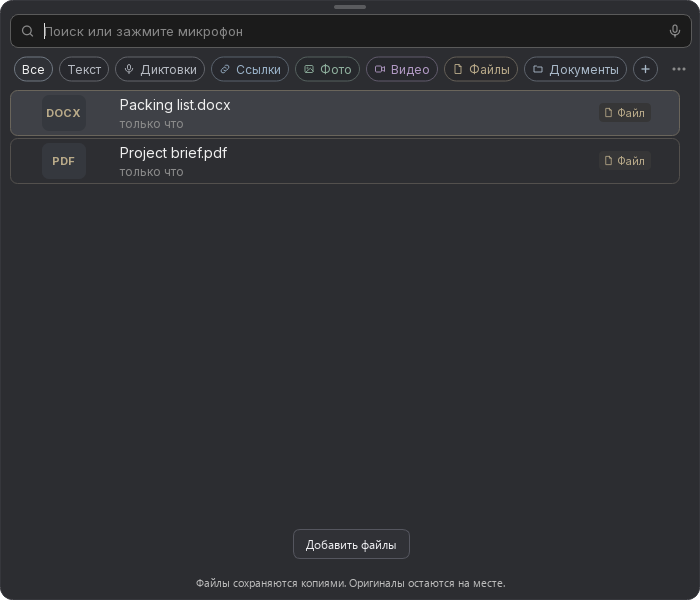Show only Видео items

click(402, 69)
